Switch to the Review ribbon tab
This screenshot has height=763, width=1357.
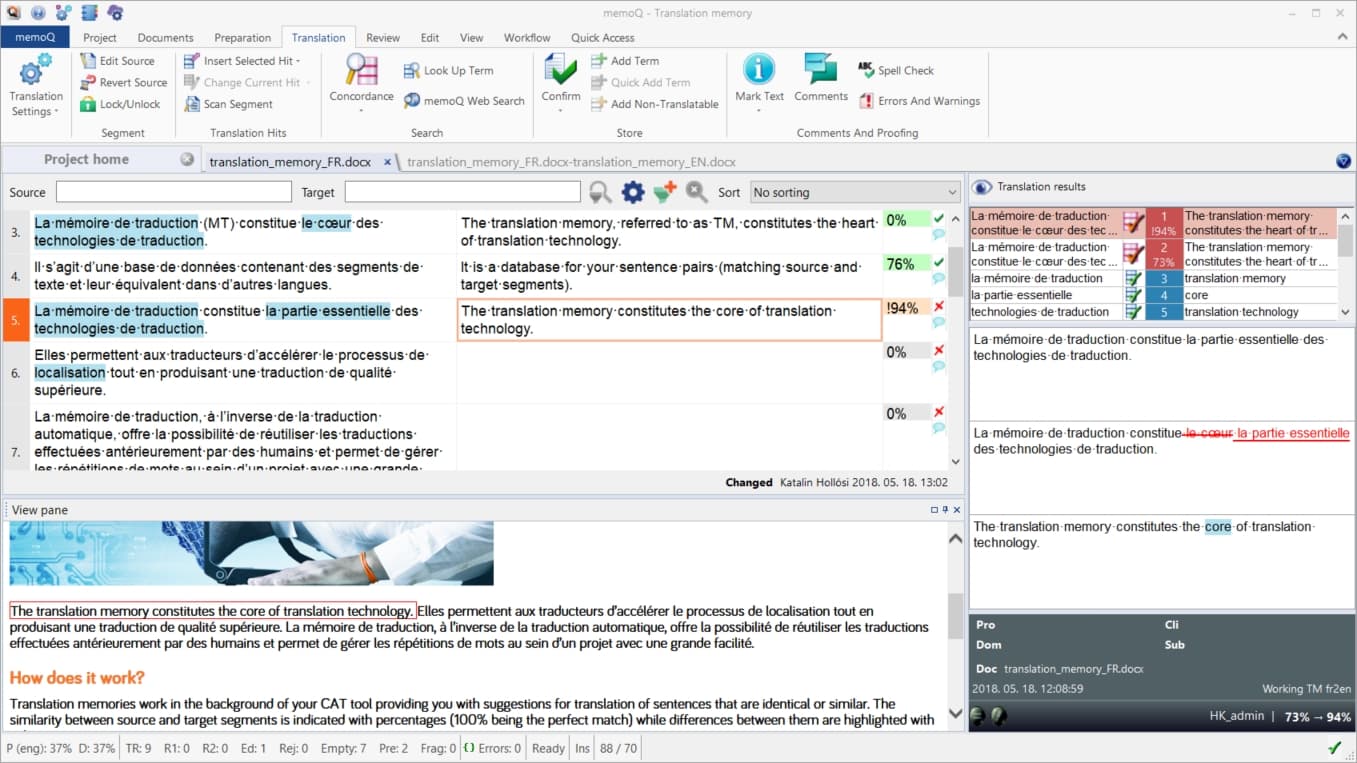tap(383, 38)
